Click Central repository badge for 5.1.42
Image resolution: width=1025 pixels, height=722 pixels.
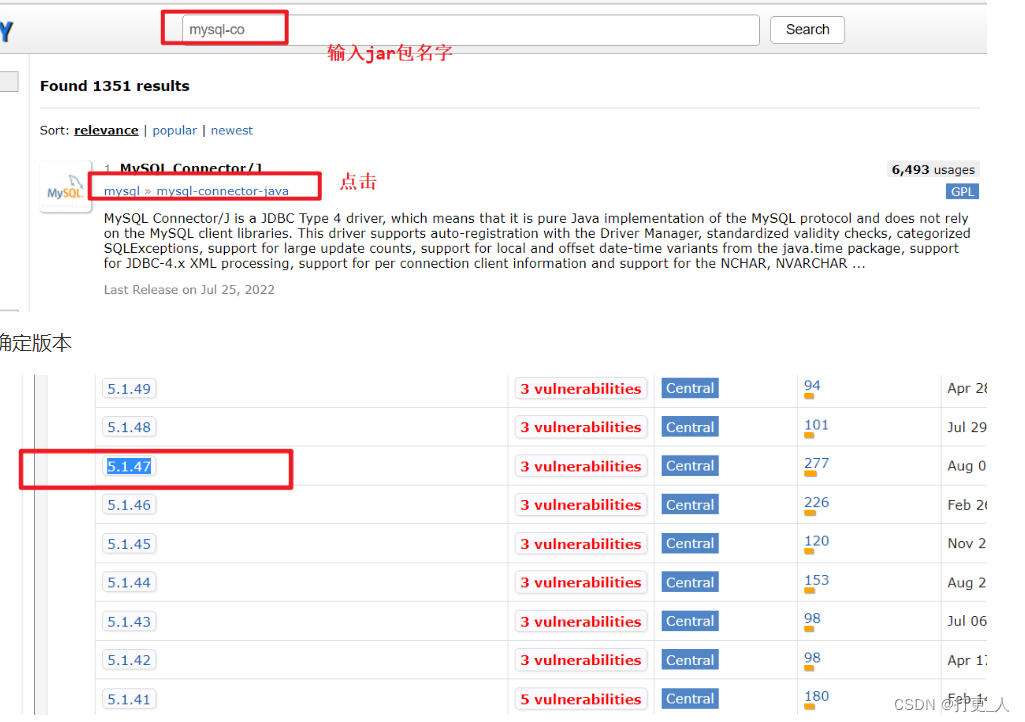(x=690, y=660)
